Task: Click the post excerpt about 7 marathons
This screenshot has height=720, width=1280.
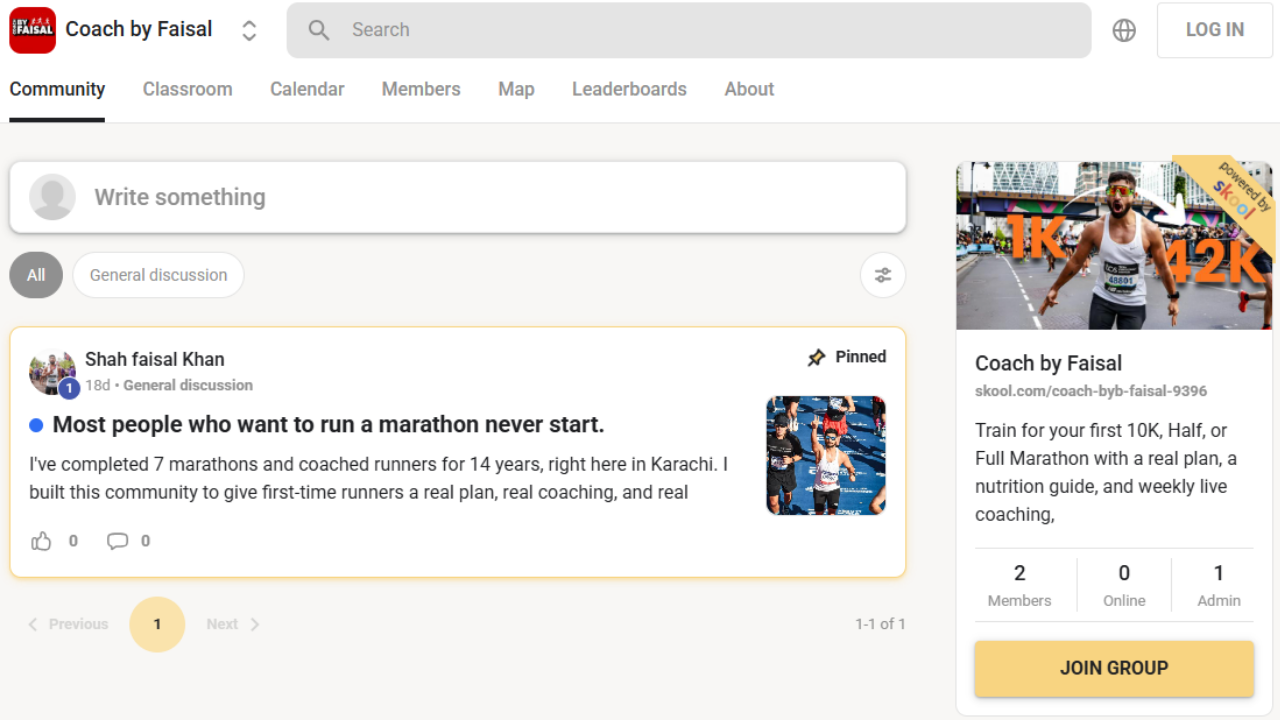Action: point(379,478)
